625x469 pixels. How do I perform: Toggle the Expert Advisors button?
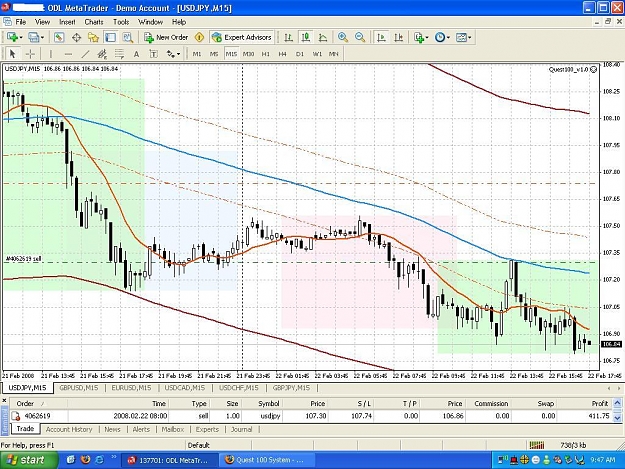[x=242, y=37]
